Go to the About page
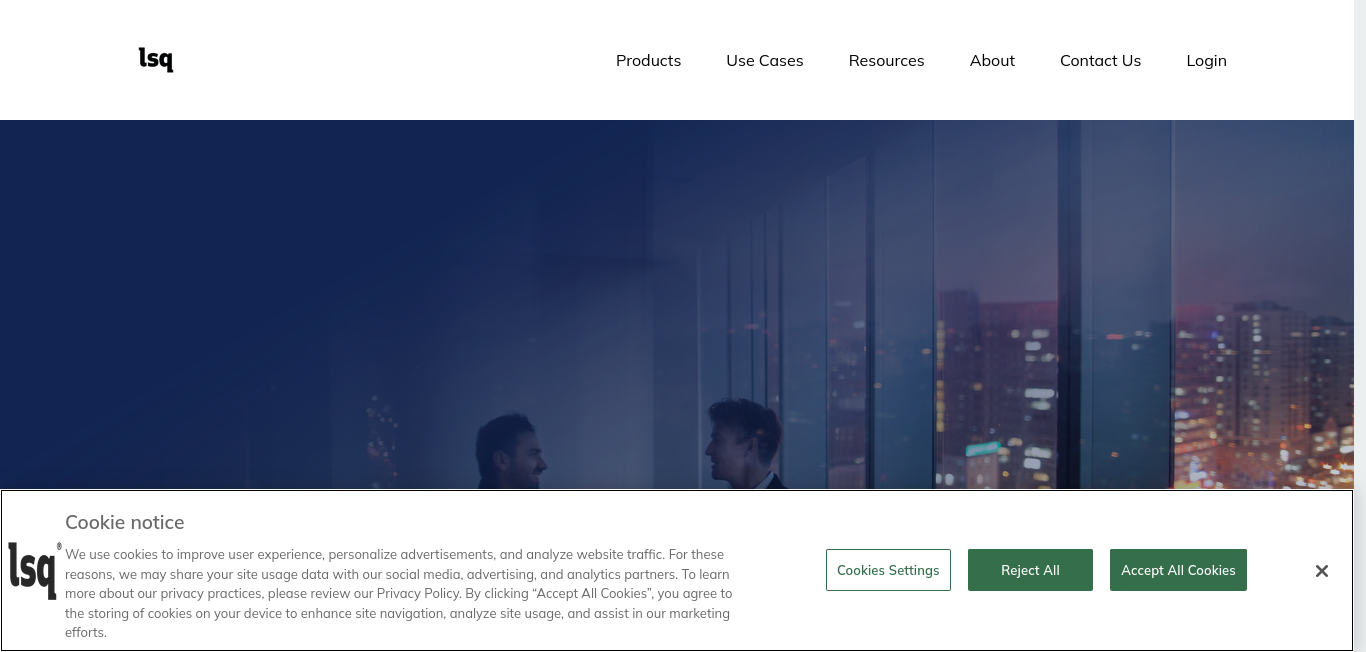Viewport: 1366px width, 652px height. click(992, 61)
